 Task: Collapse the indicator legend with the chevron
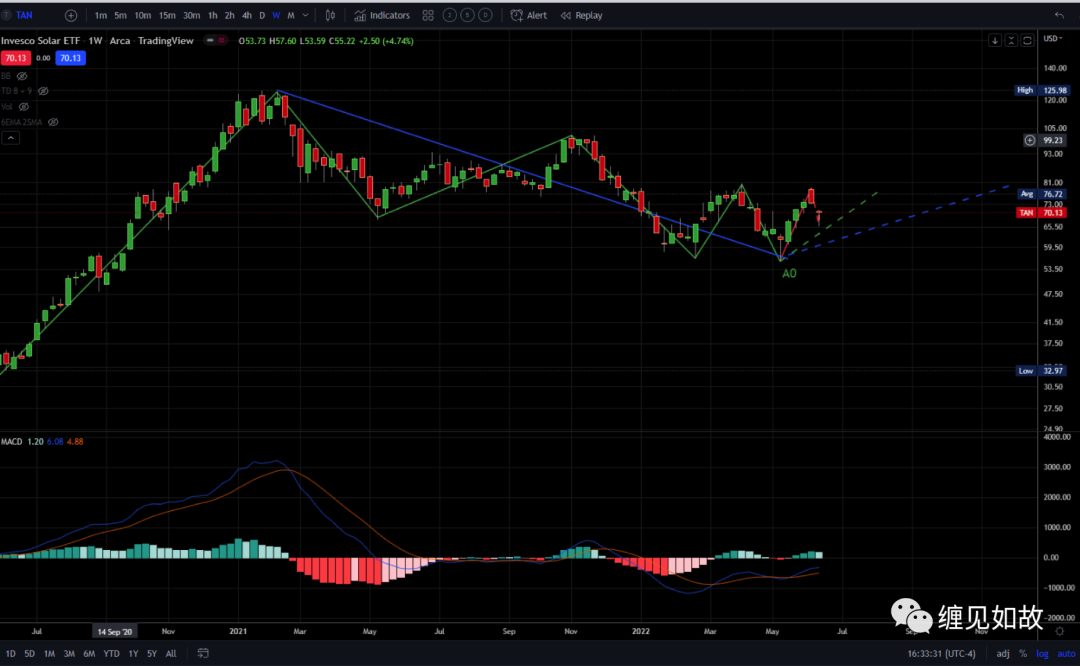10,138
